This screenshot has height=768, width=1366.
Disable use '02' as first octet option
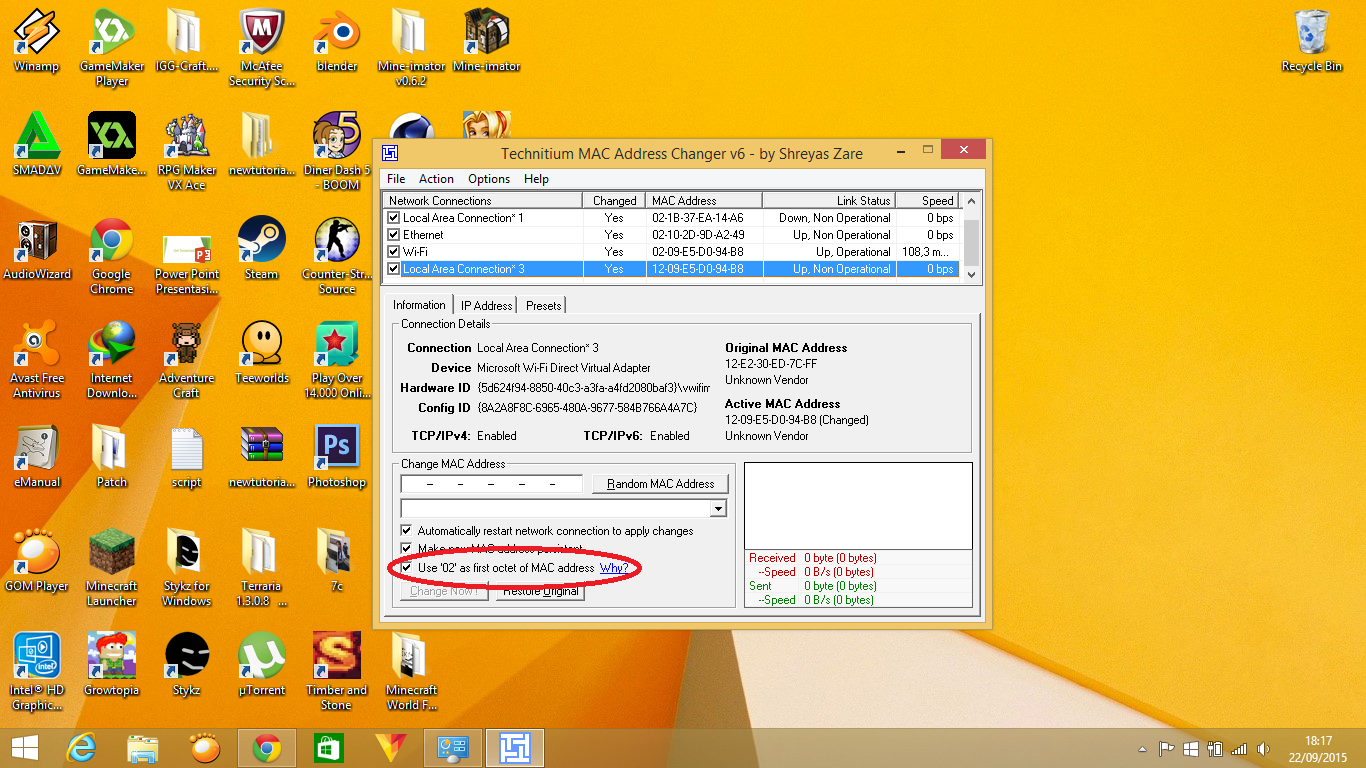point(406,568)
